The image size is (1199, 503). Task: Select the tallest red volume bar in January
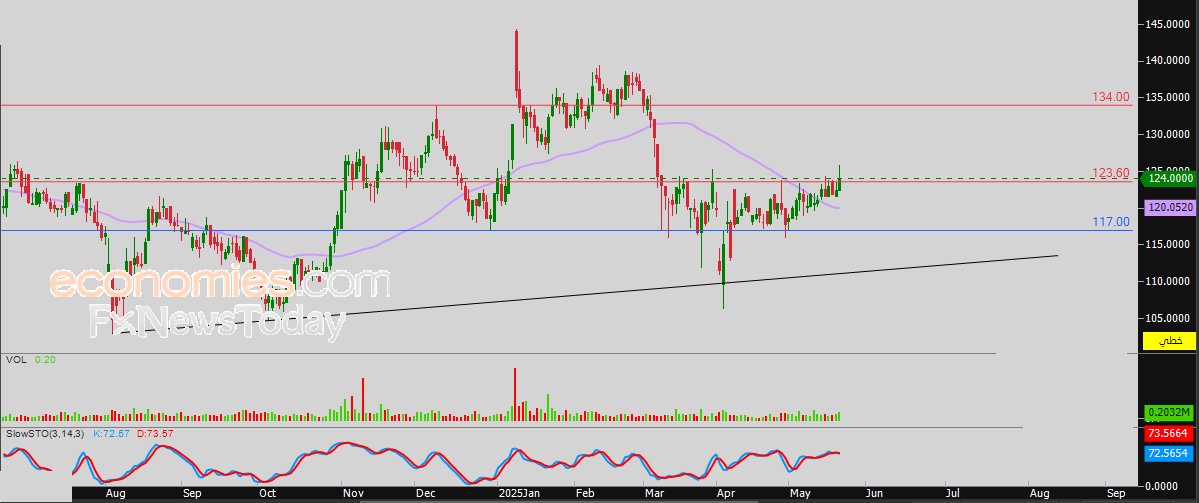[515, 394]
